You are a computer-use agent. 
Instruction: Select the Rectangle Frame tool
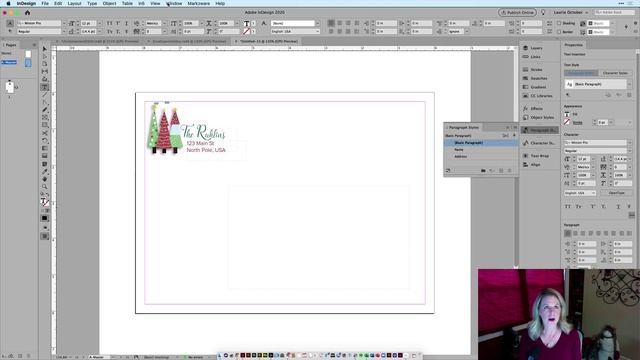pyautogui.click(x=45, y=118)
